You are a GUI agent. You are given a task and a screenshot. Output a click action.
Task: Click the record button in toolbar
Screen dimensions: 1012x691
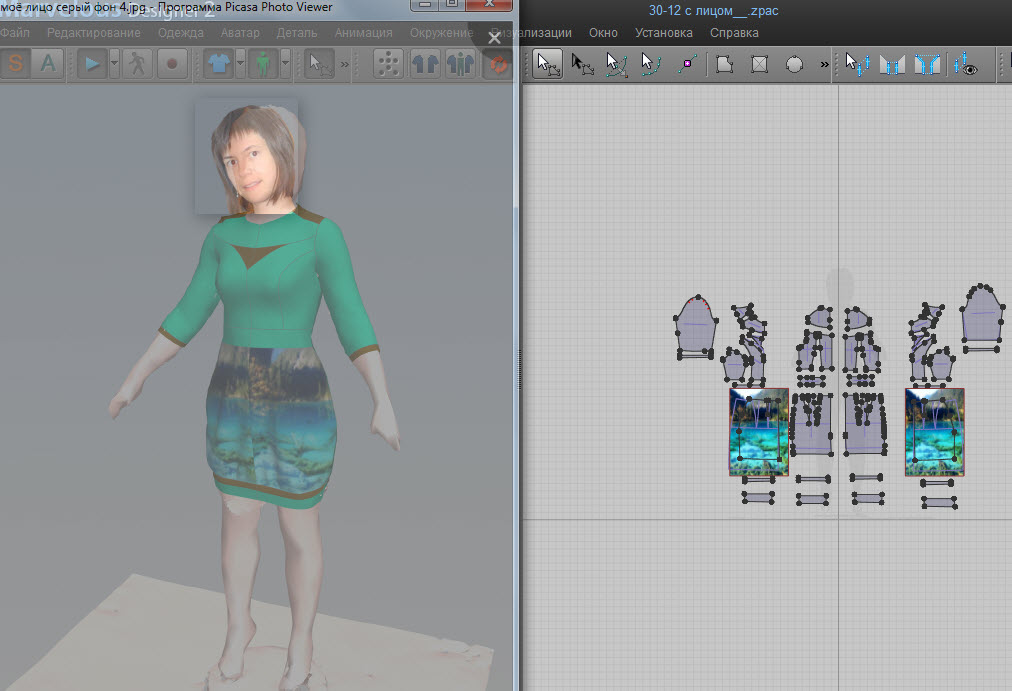point(172,63)
